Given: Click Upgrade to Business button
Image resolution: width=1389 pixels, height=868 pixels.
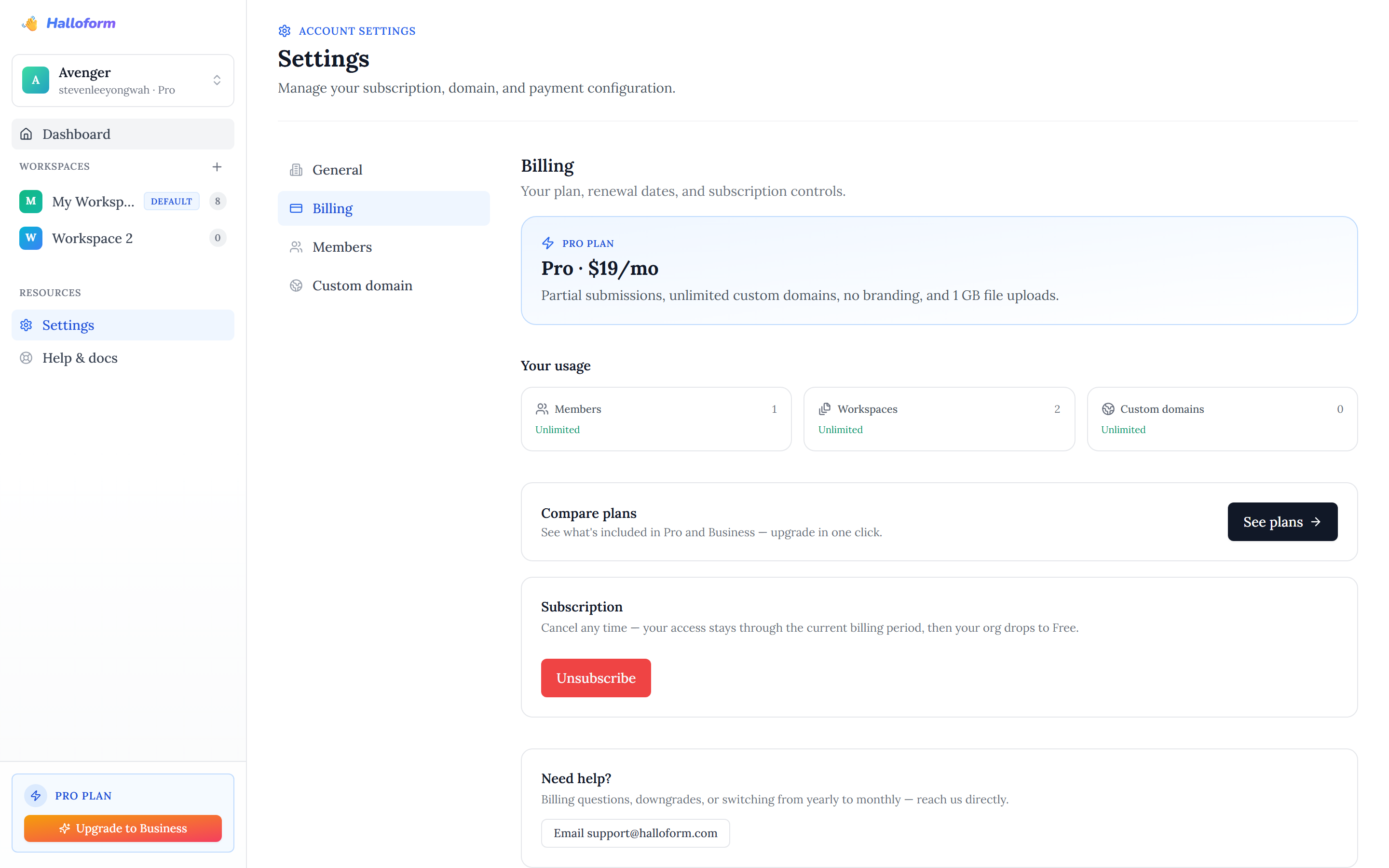Looking at the screenshot, I should pos(123,828).
